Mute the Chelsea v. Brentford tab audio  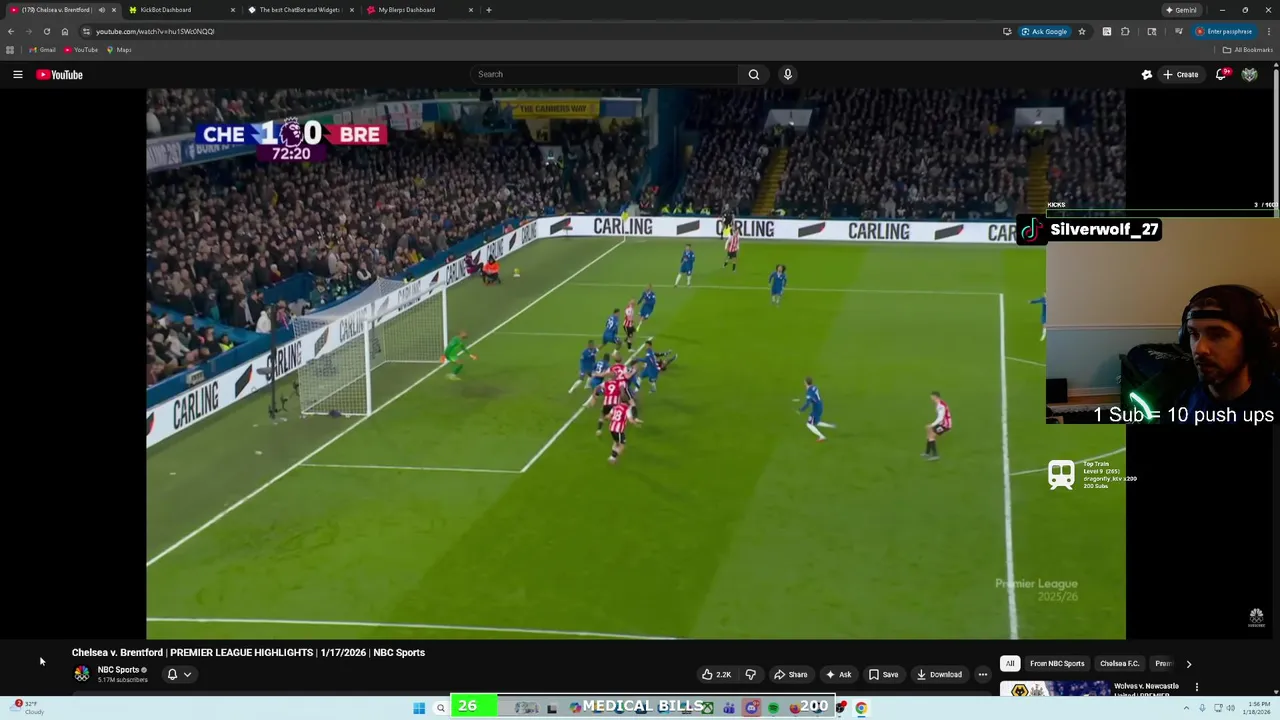101,10
